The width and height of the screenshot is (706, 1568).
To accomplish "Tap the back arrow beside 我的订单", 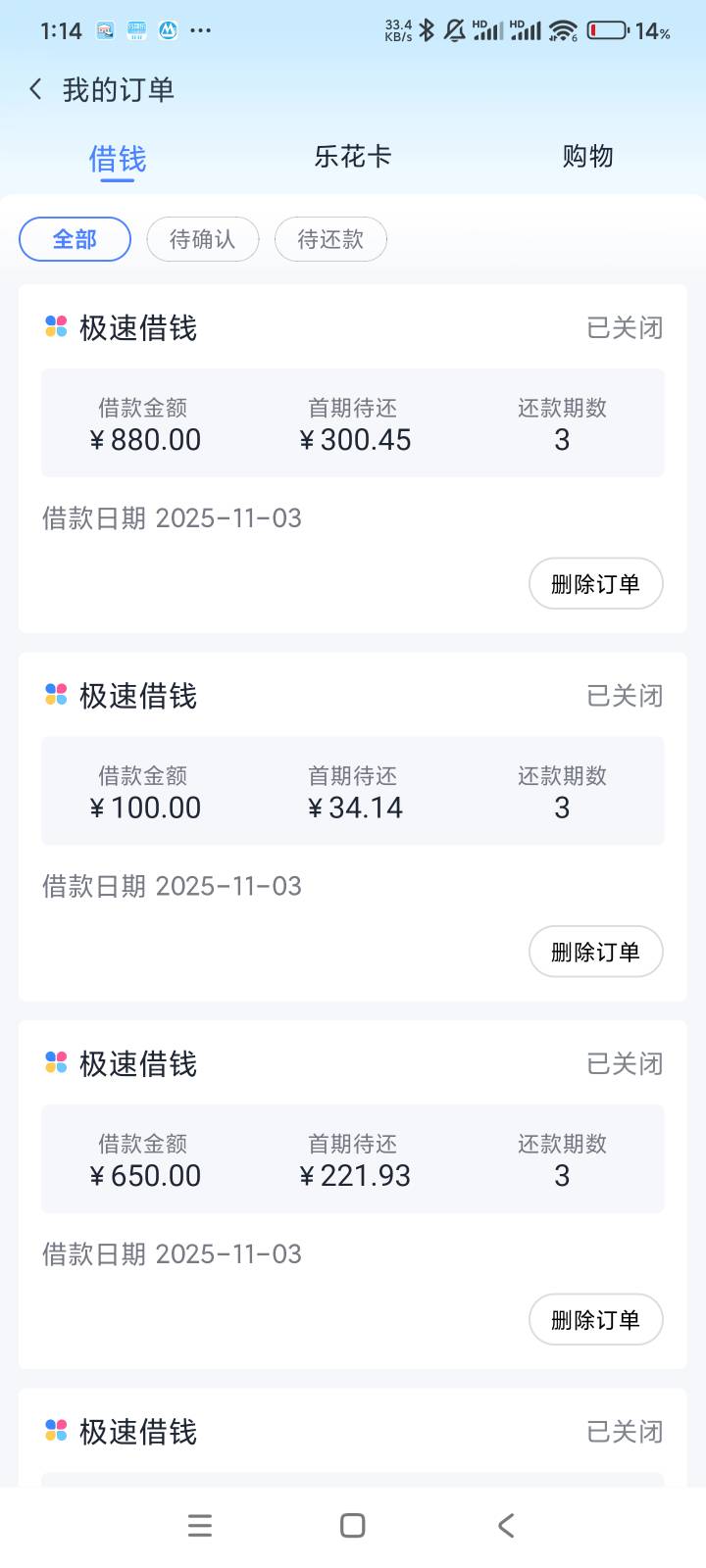I will 36,90.
